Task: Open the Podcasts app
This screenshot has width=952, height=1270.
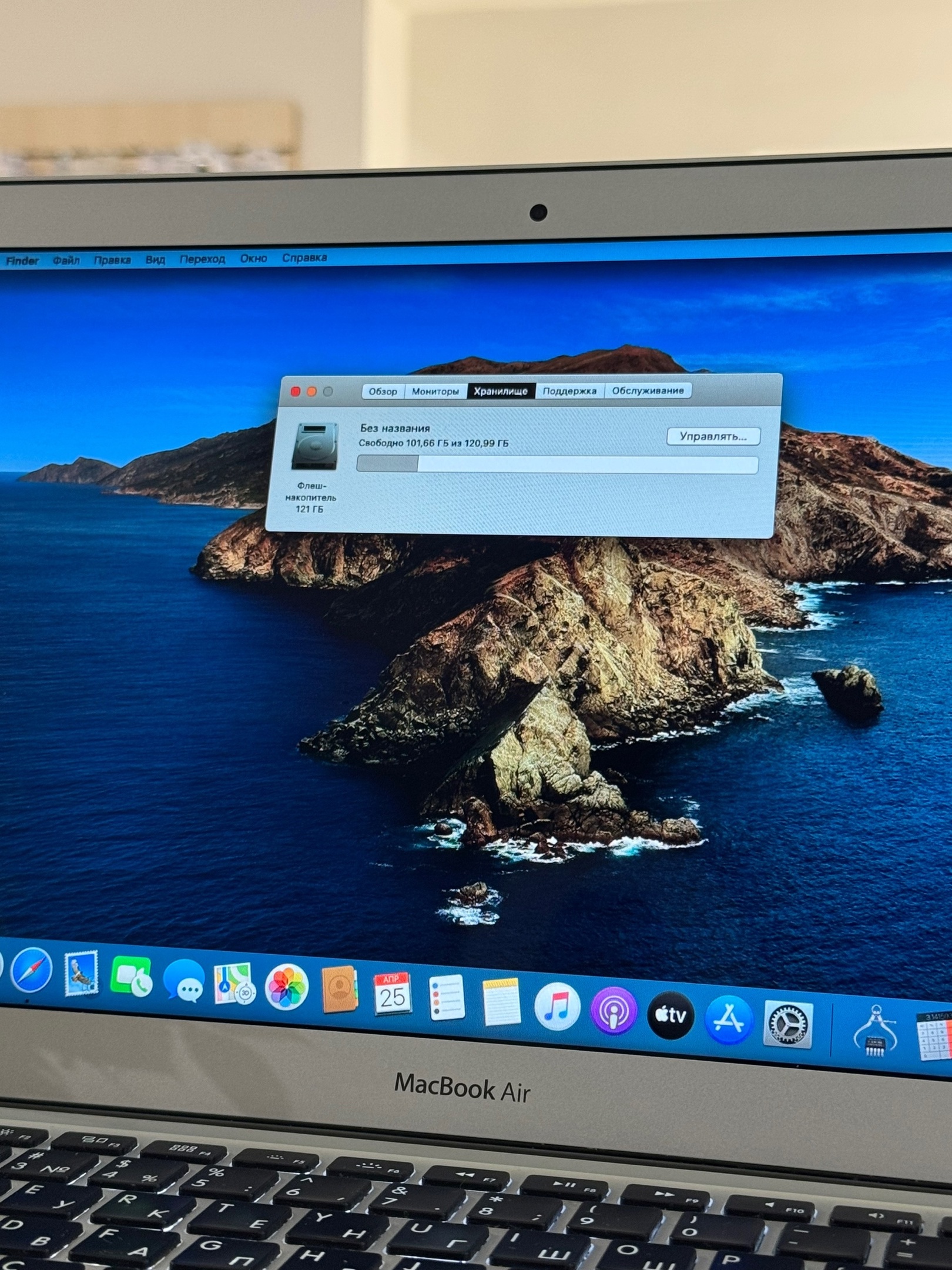Action: (x=614, y=1011)
